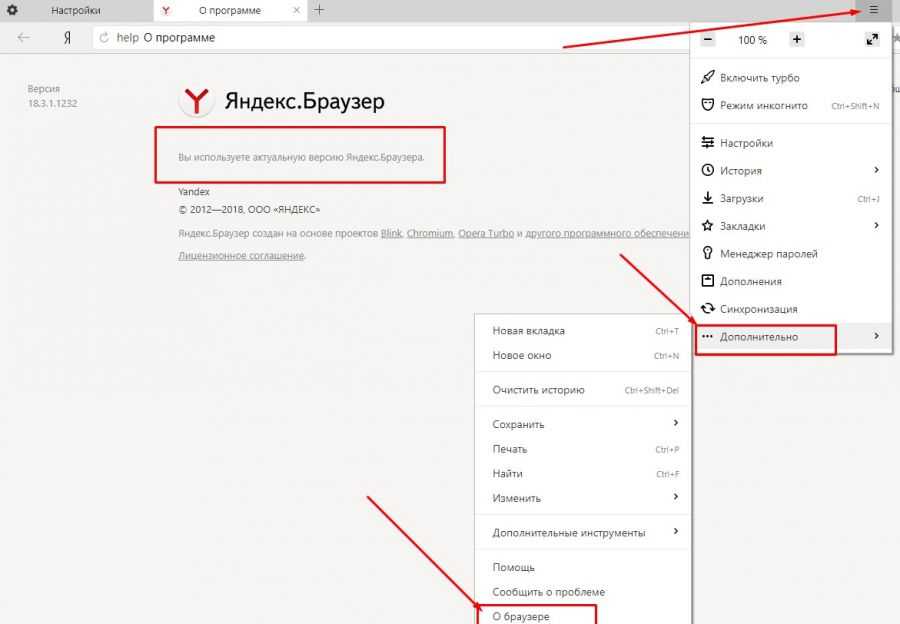Image resolution: width=900 pixels, height=624 pixels.
Task: Click the Я Yandex home button
Action: tap(67, 38)
